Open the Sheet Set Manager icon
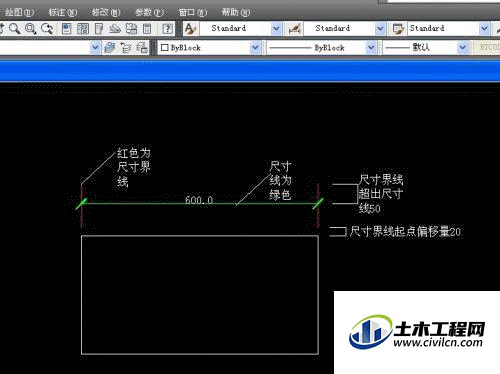Viewport: 500px width, 374px height. coord(115,29)
